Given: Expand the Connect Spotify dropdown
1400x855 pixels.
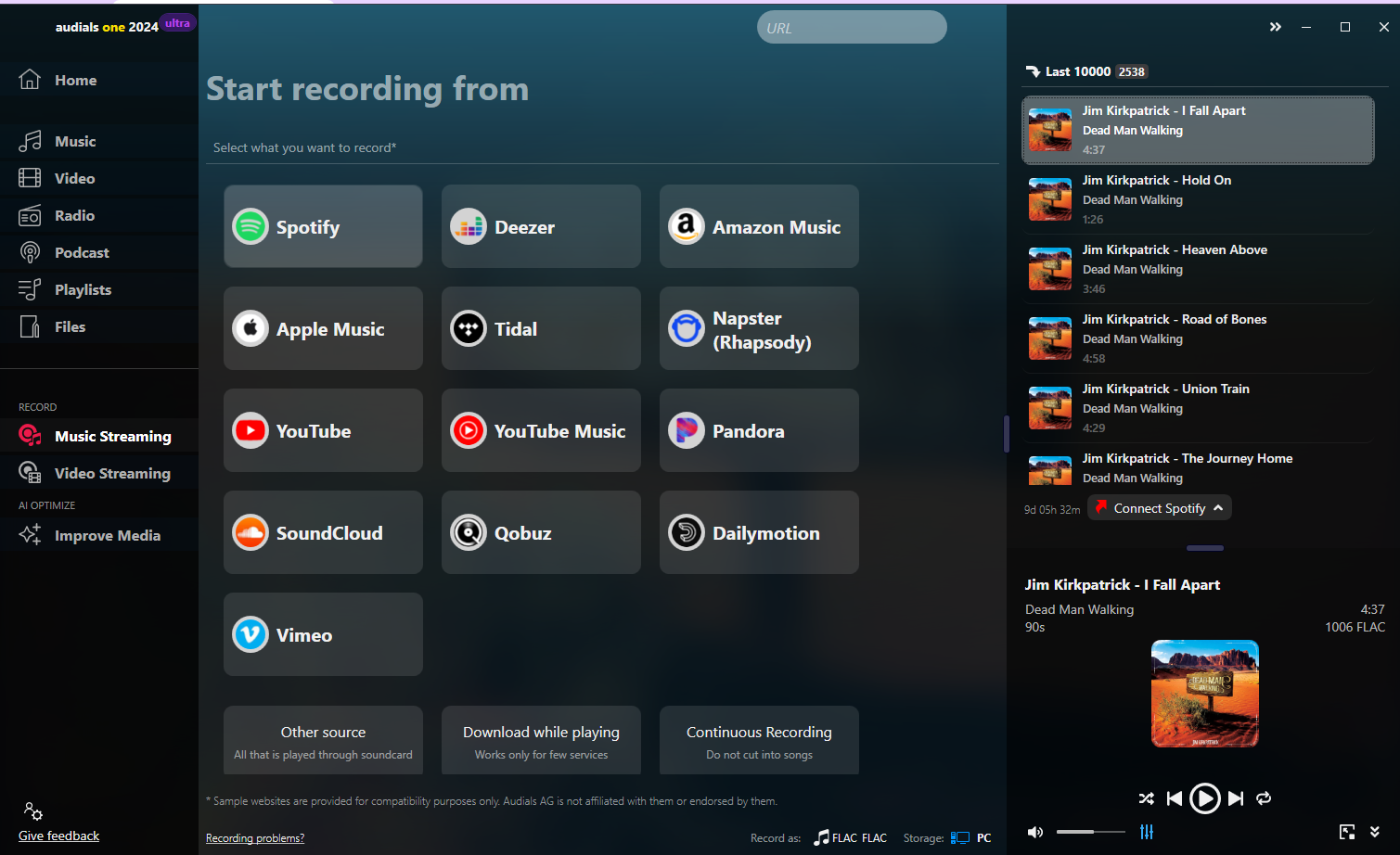Looking at the screenshot, I should pos(1160,508).
